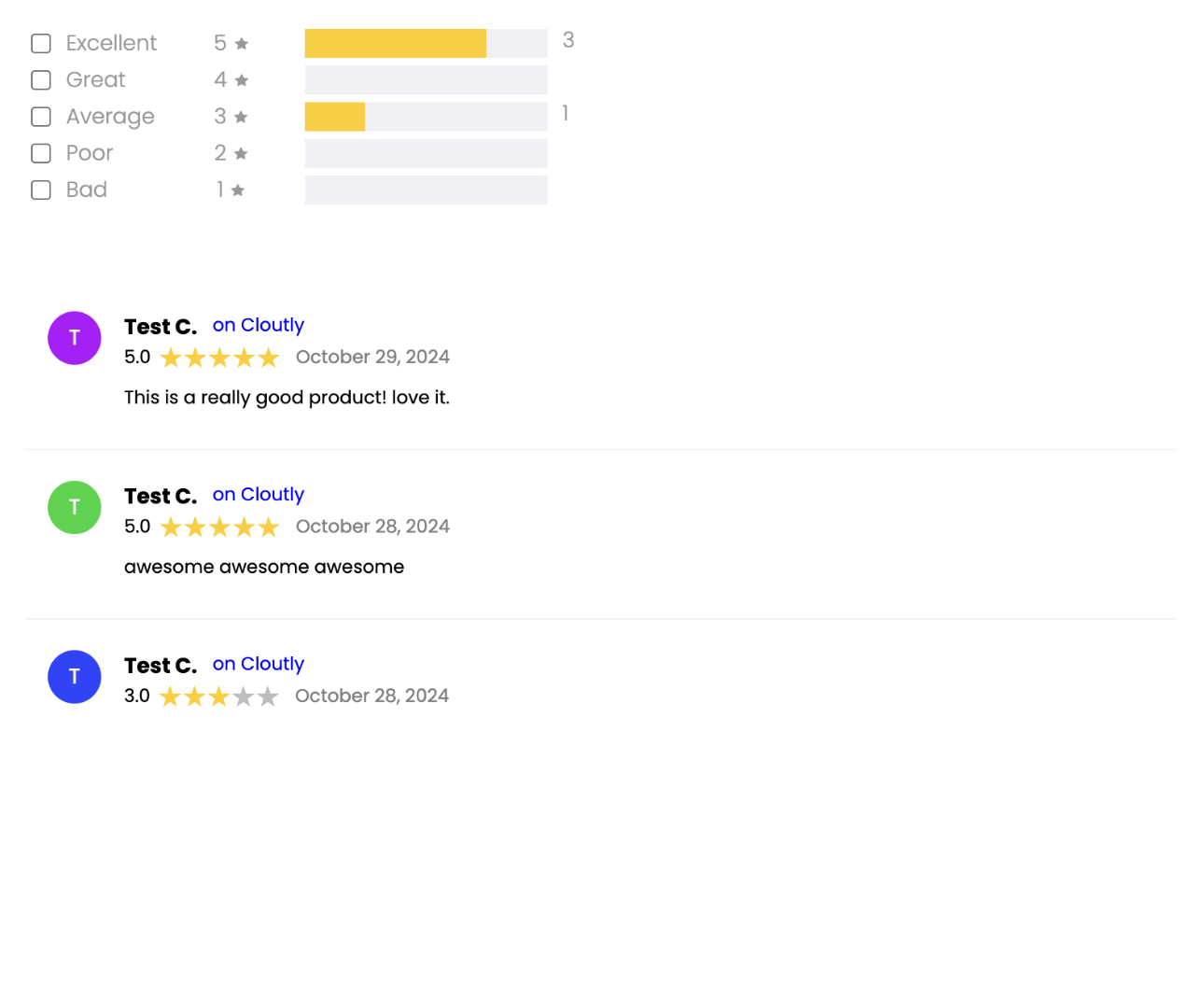Click the yellow 5-star rating bar

[x=395, y=44]
